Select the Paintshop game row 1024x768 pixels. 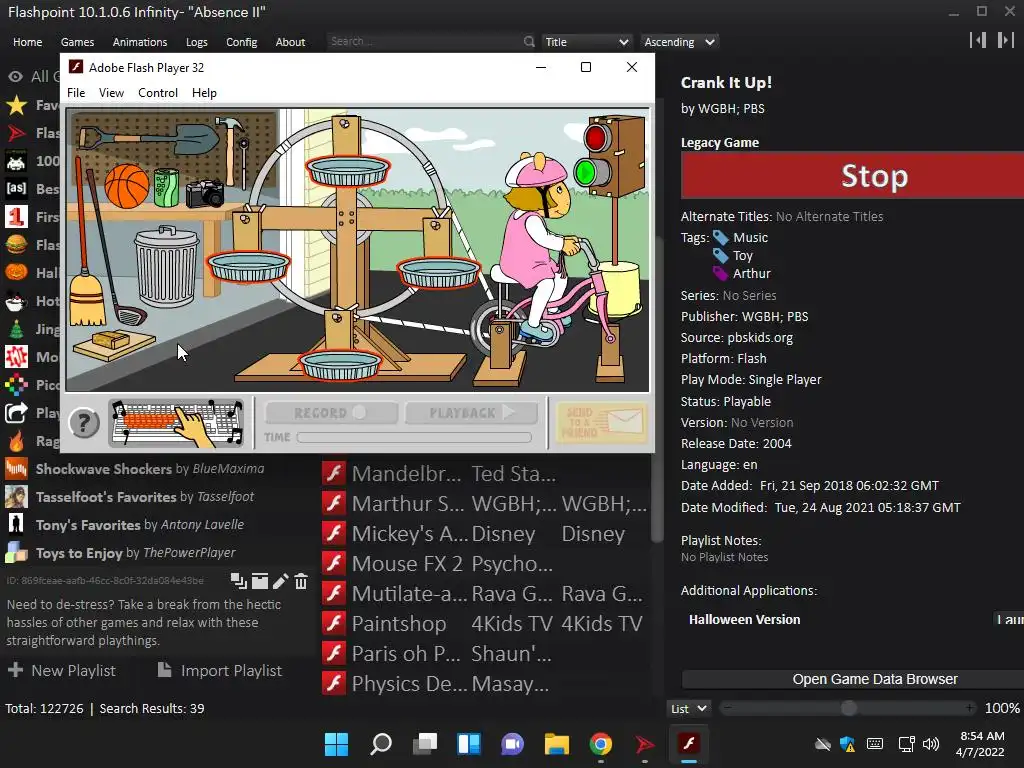(485, 624)
